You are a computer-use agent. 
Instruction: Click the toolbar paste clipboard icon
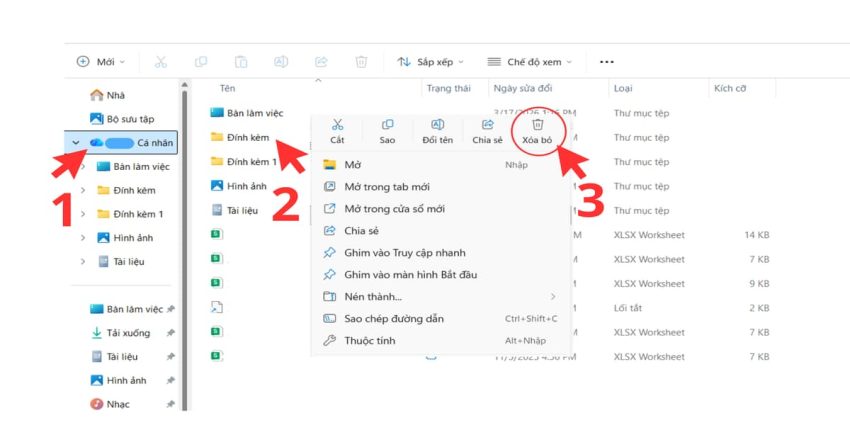coord(241,62)
